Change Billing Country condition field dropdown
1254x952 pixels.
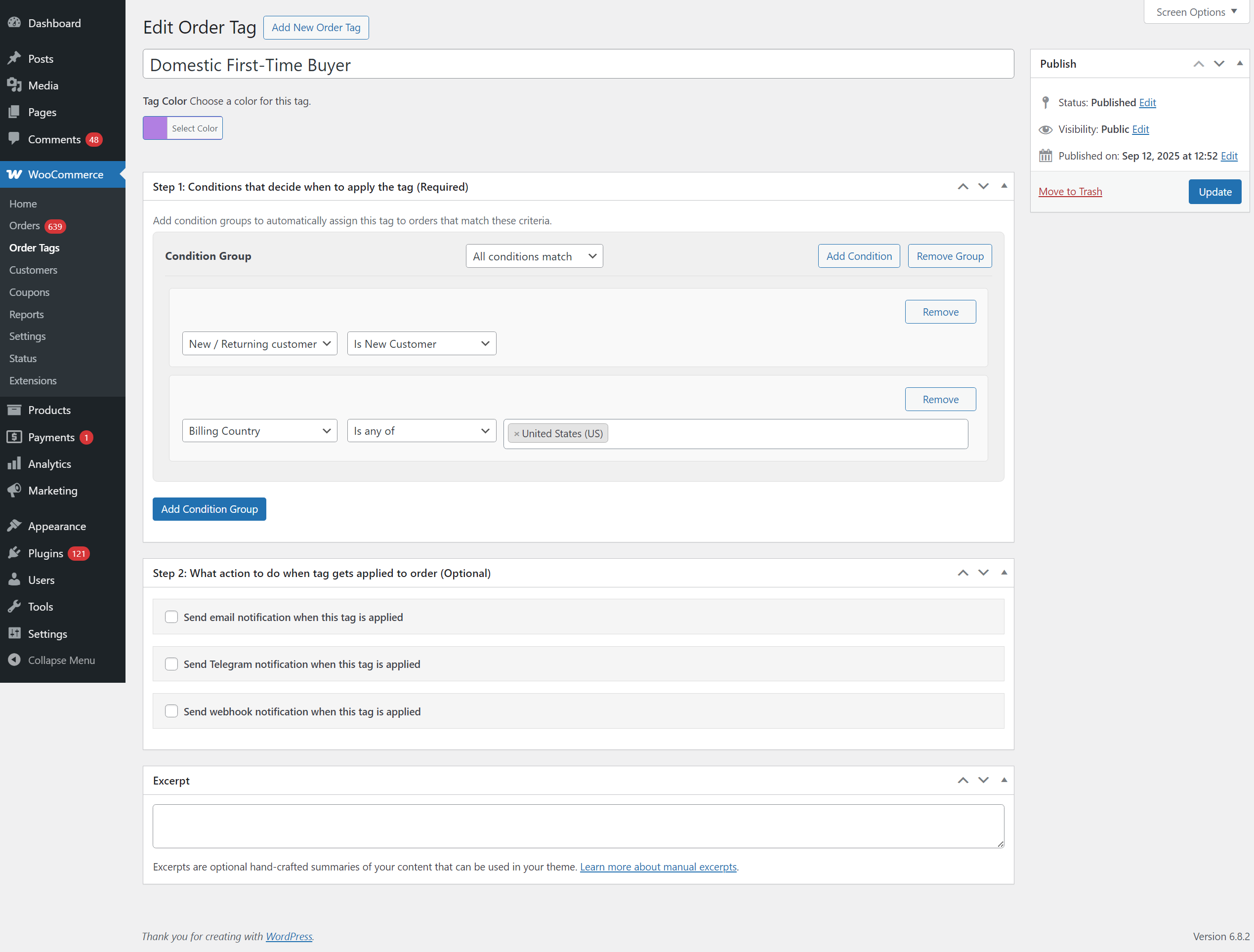click(259, 430)
